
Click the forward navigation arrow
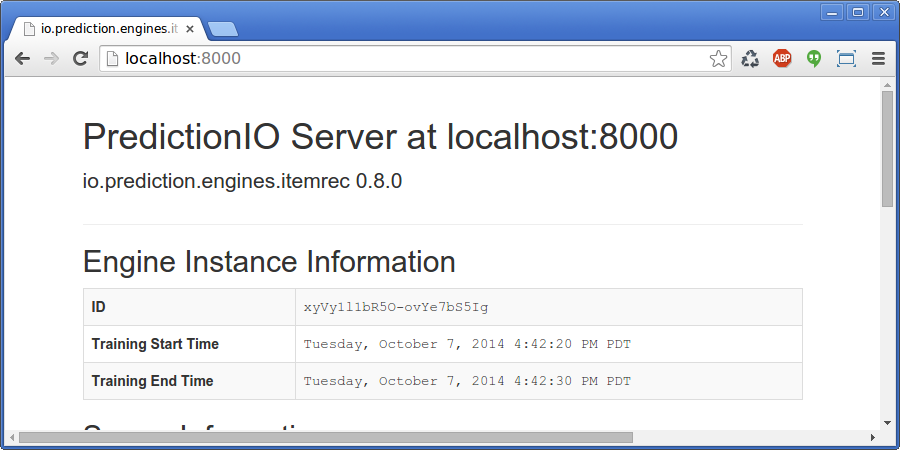click(x=51, y=59)
